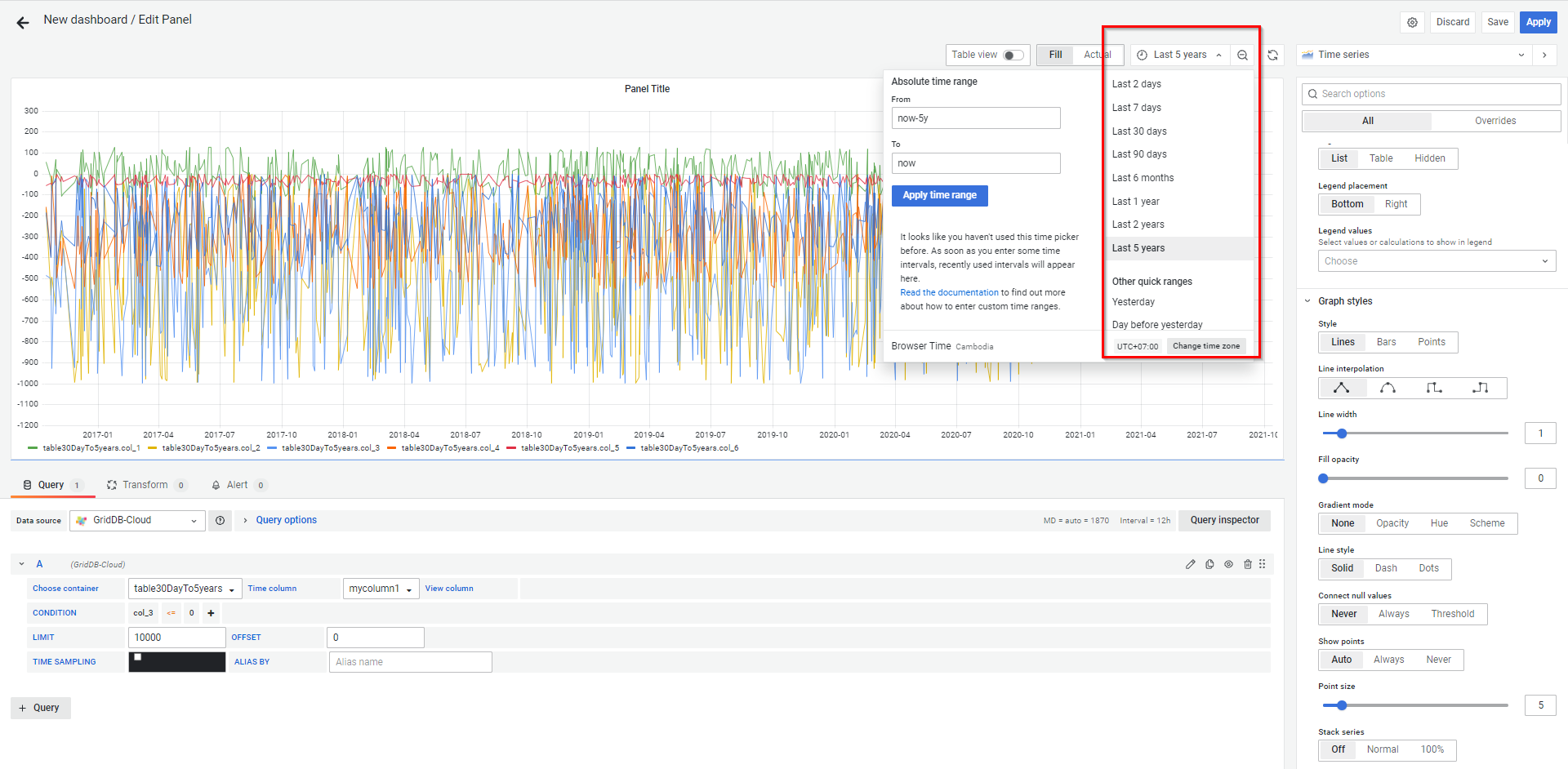The image size is (1568, 769).
Task: Open the Time series visualization picker
Action: (x=1413, y=55)
